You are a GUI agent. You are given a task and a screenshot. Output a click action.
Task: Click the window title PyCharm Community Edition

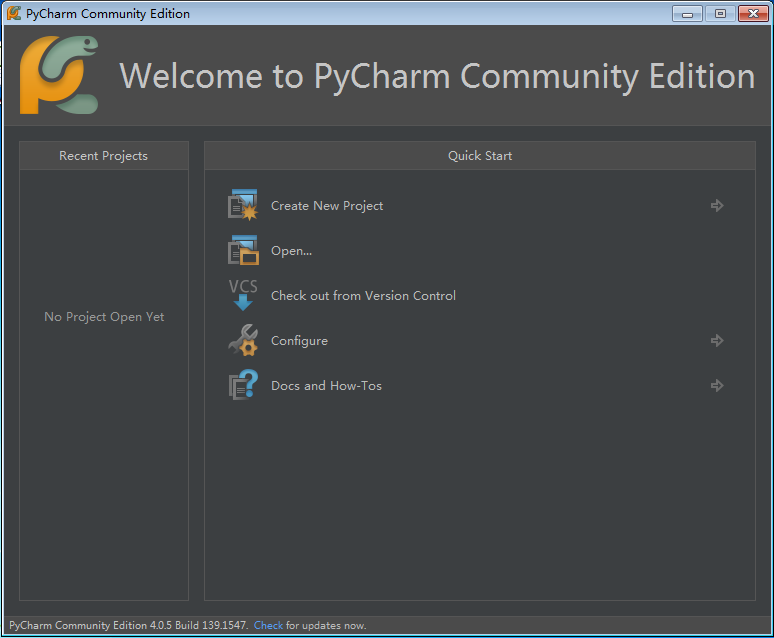coord(108,13)
